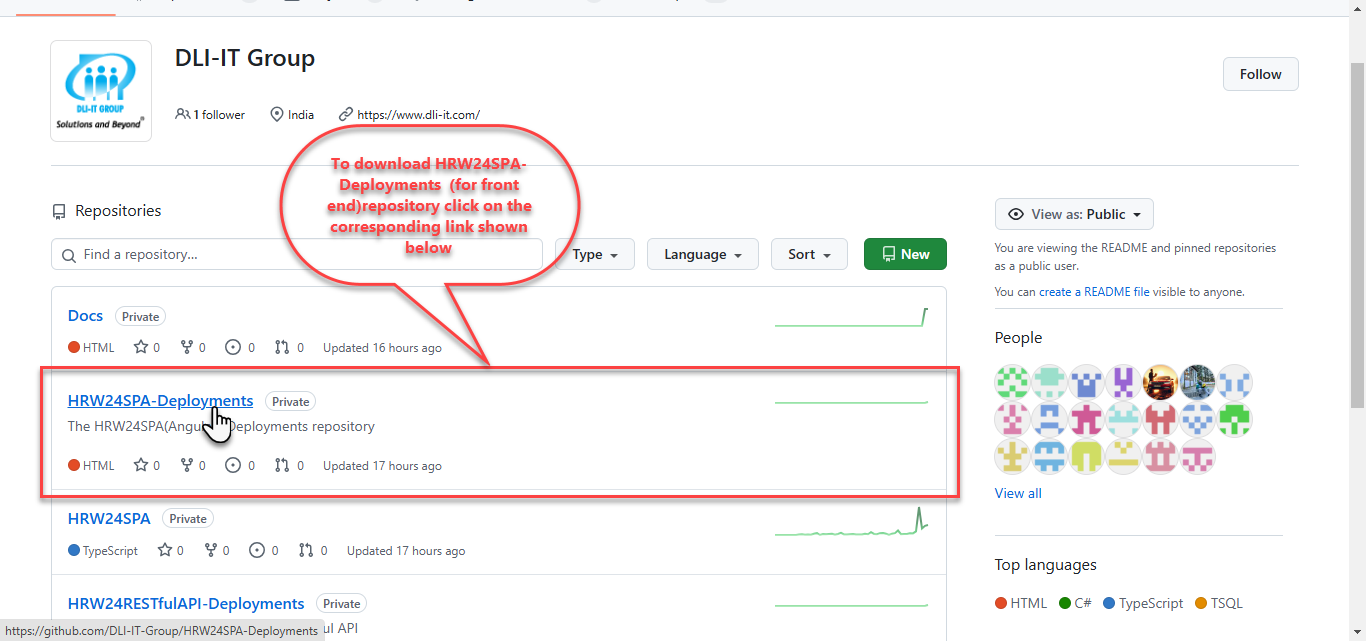Click the location pin icon beside India
Viewport: 1366px width, 641px height.
(x=277, y=114)
